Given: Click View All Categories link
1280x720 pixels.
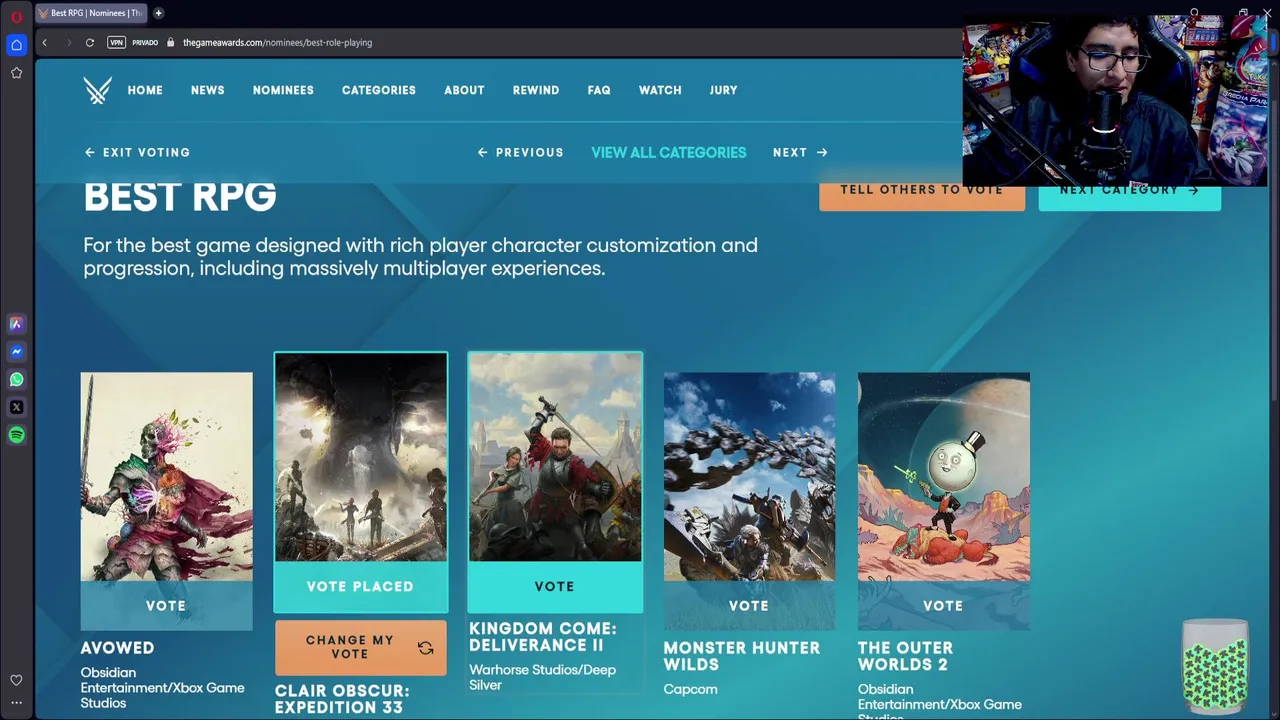Looking at the screenshot, I should (x=669, y=152).
